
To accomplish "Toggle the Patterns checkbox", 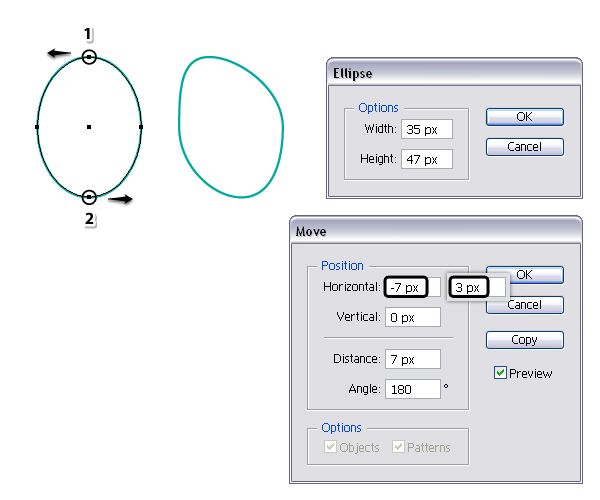I will [400, 447].
